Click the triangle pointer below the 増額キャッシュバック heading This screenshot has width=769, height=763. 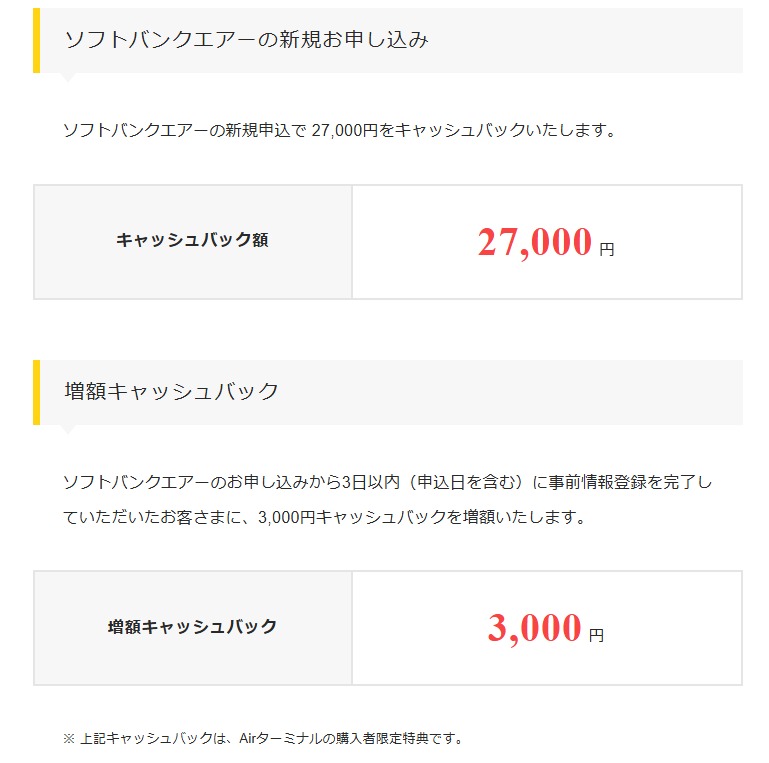[68, 429]
